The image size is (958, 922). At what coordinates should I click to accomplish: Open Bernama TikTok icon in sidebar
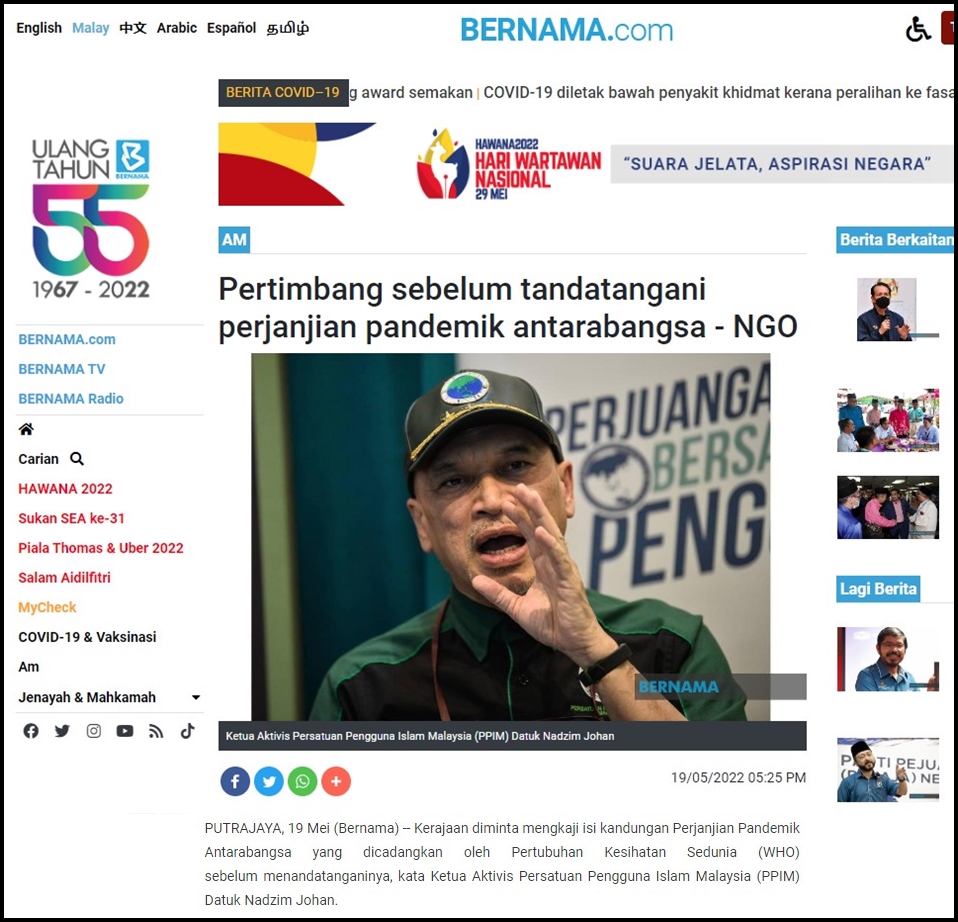188,731
